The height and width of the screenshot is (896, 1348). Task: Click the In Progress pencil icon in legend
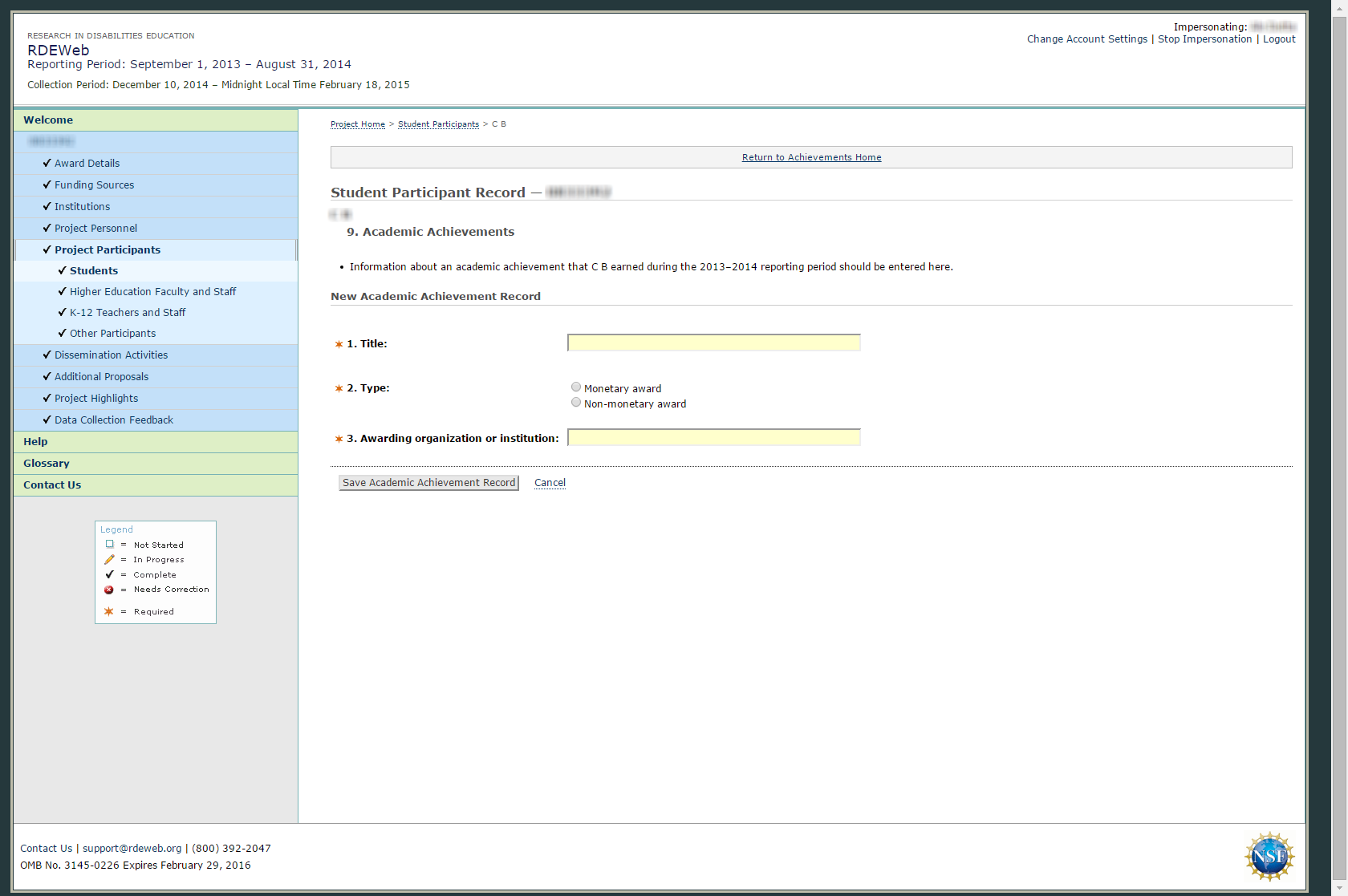click(x=109, y=560)
